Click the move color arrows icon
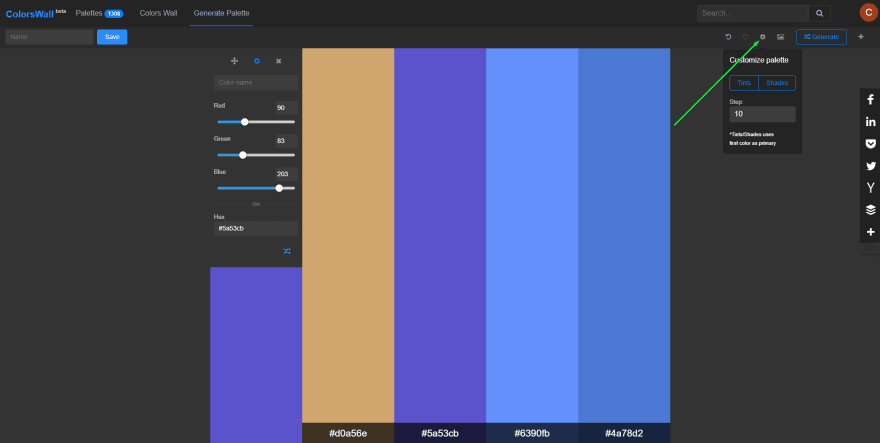The image size is (880, 443). click(x=235, y=61)
